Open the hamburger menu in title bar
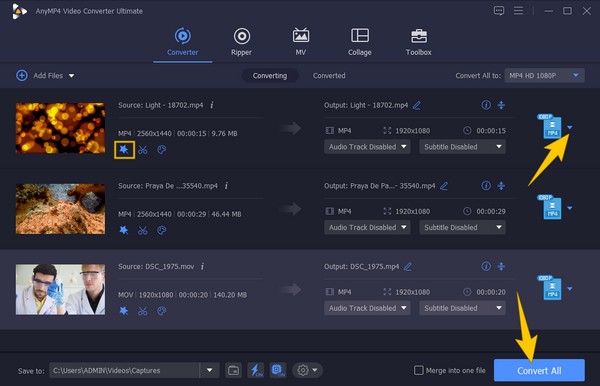The height and width of the screenshot is (386, 600). click(518, 11)
